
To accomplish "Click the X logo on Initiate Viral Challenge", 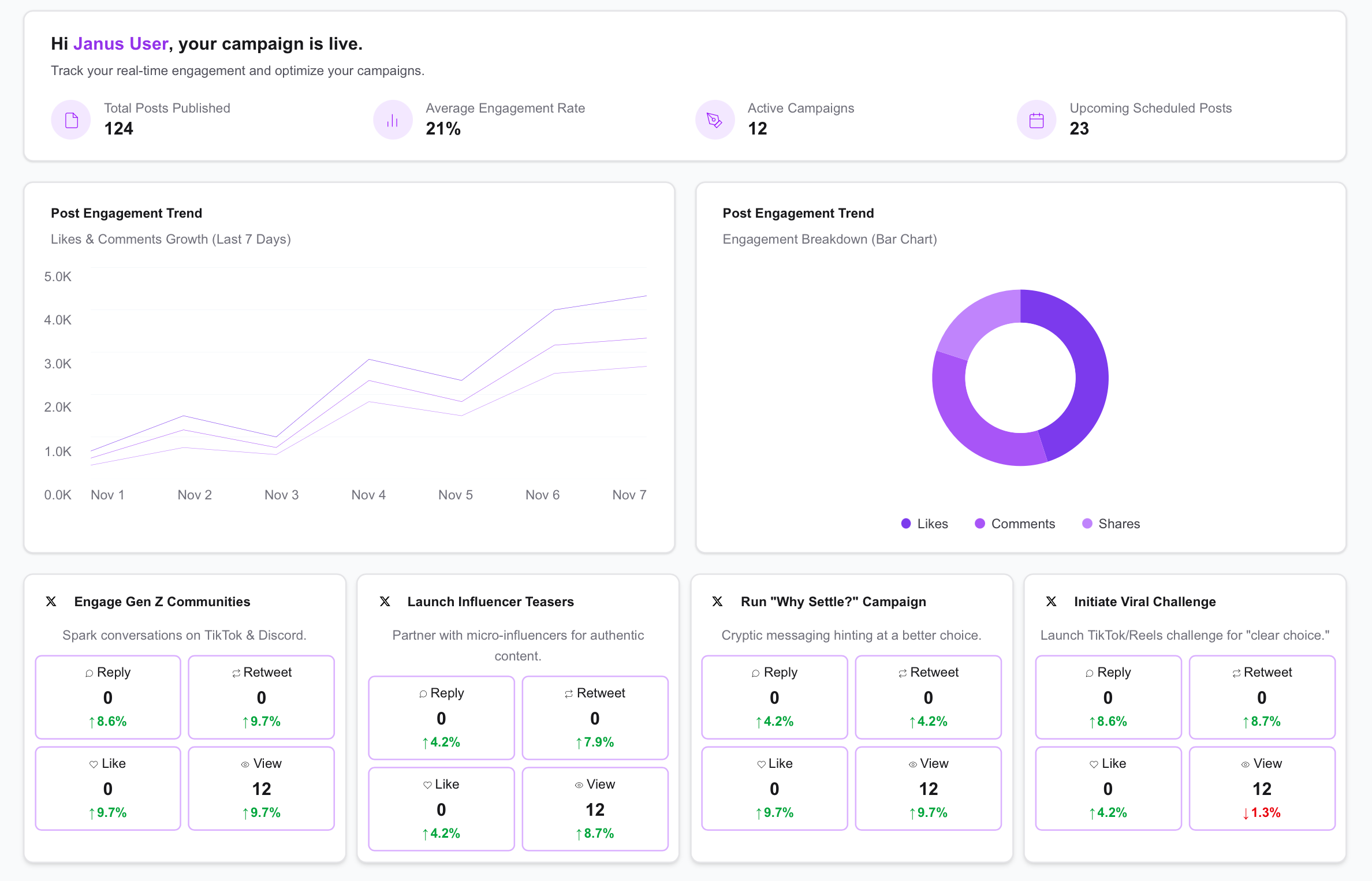I will point(1051,602).
